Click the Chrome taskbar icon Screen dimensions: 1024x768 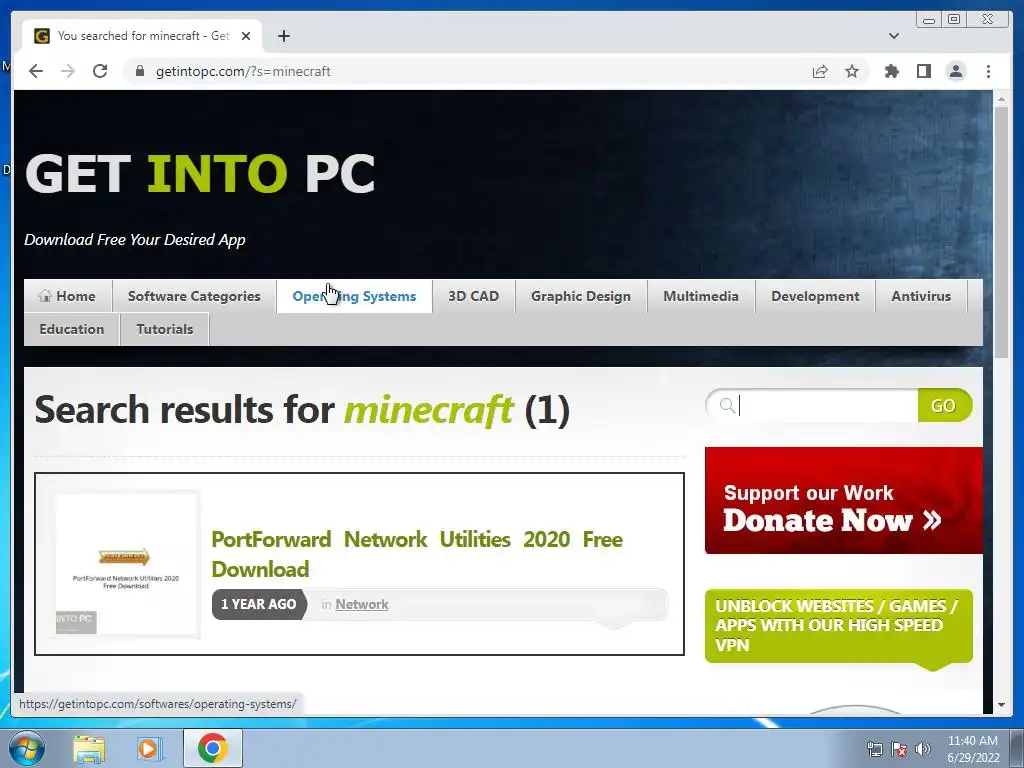tap(213, 748)
